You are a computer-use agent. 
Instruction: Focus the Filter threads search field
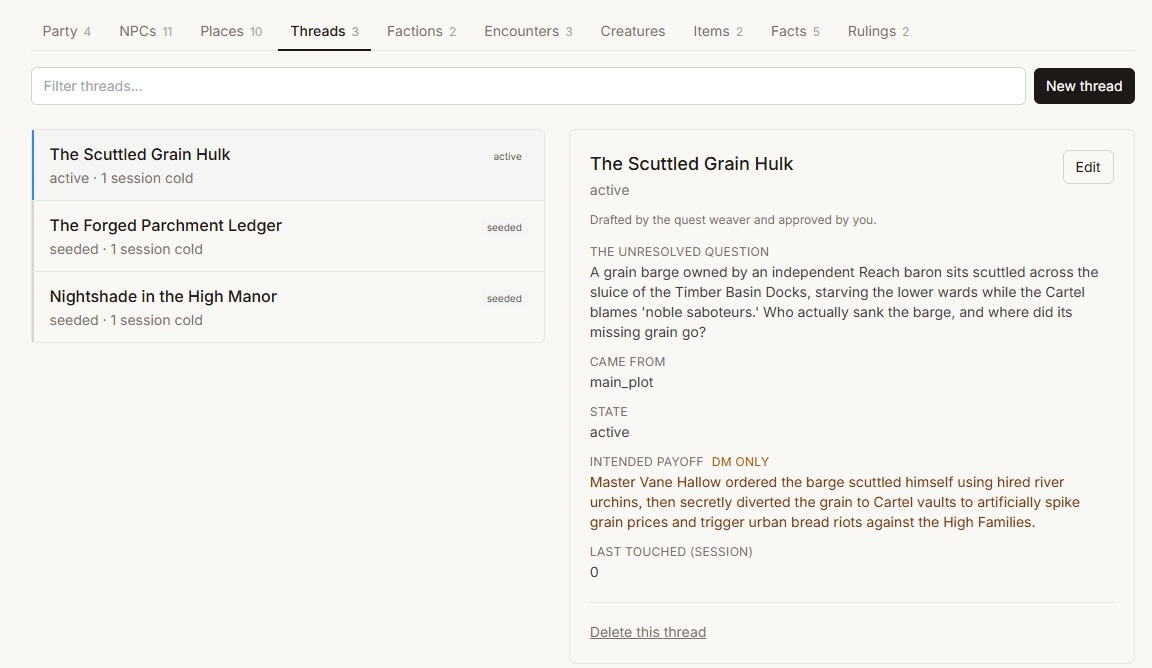[528, 86]
